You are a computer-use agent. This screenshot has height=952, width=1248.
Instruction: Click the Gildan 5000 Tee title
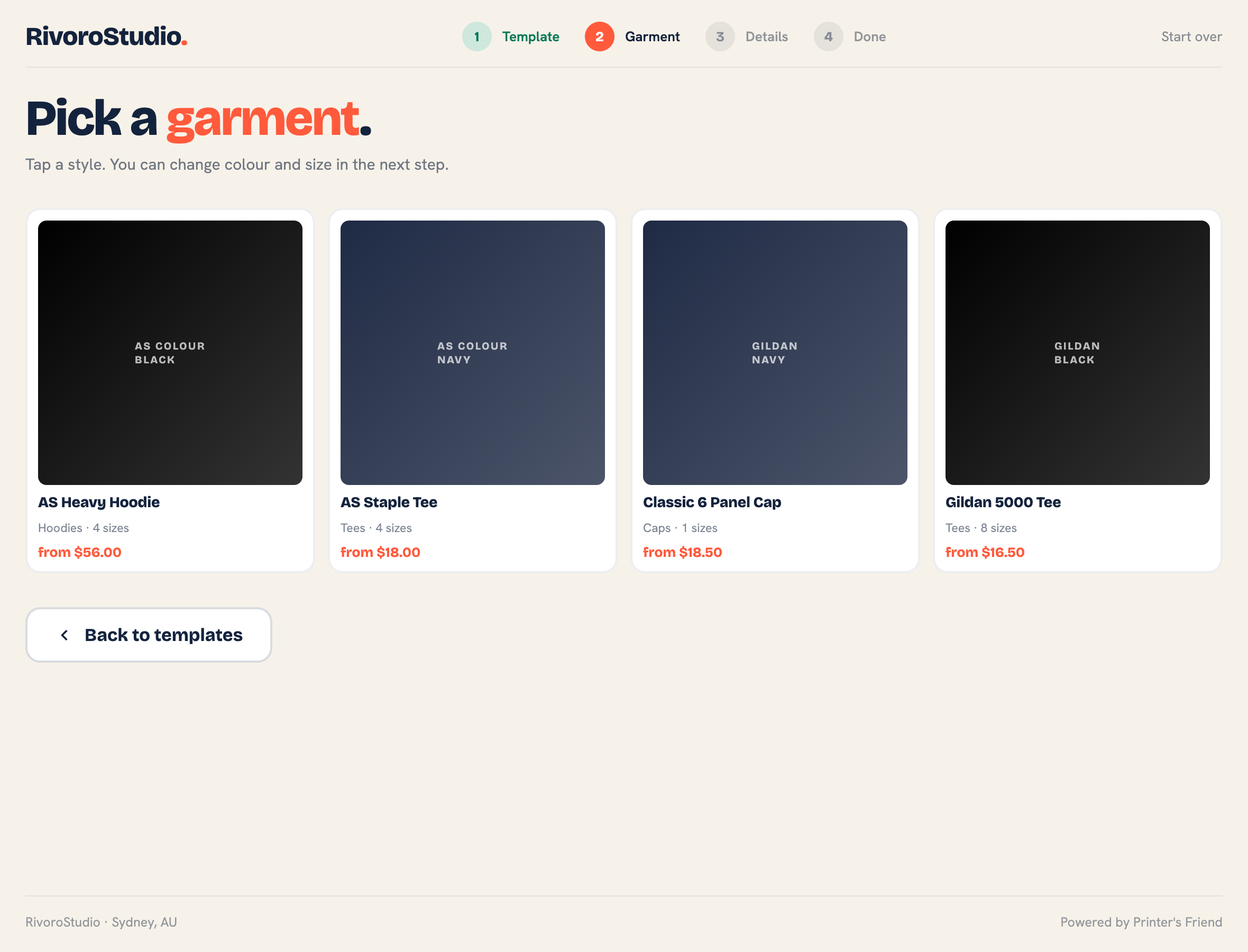1003,502
